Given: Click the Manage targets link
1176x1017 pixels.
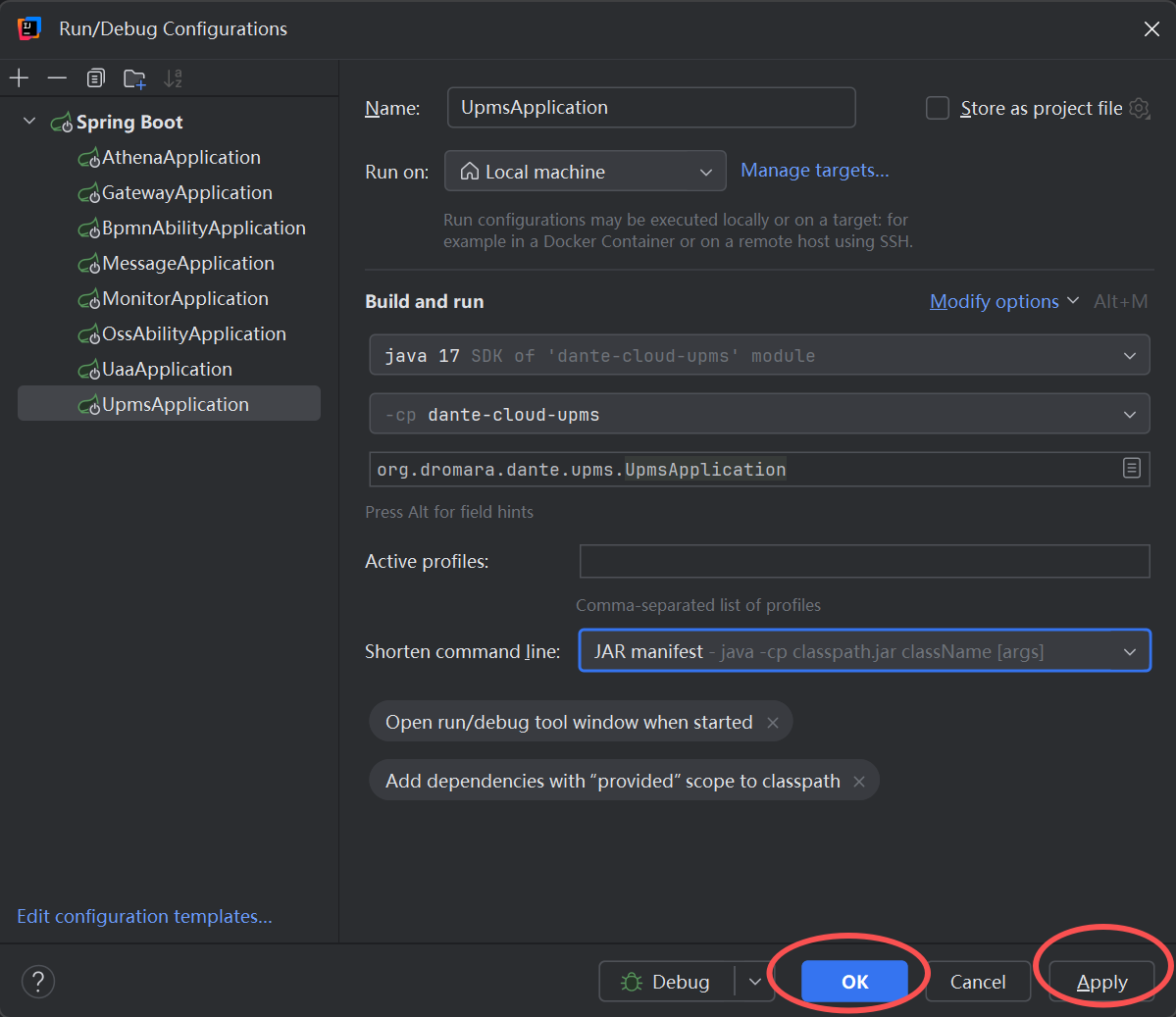Looking at the screenshot, I should point(814,171).
